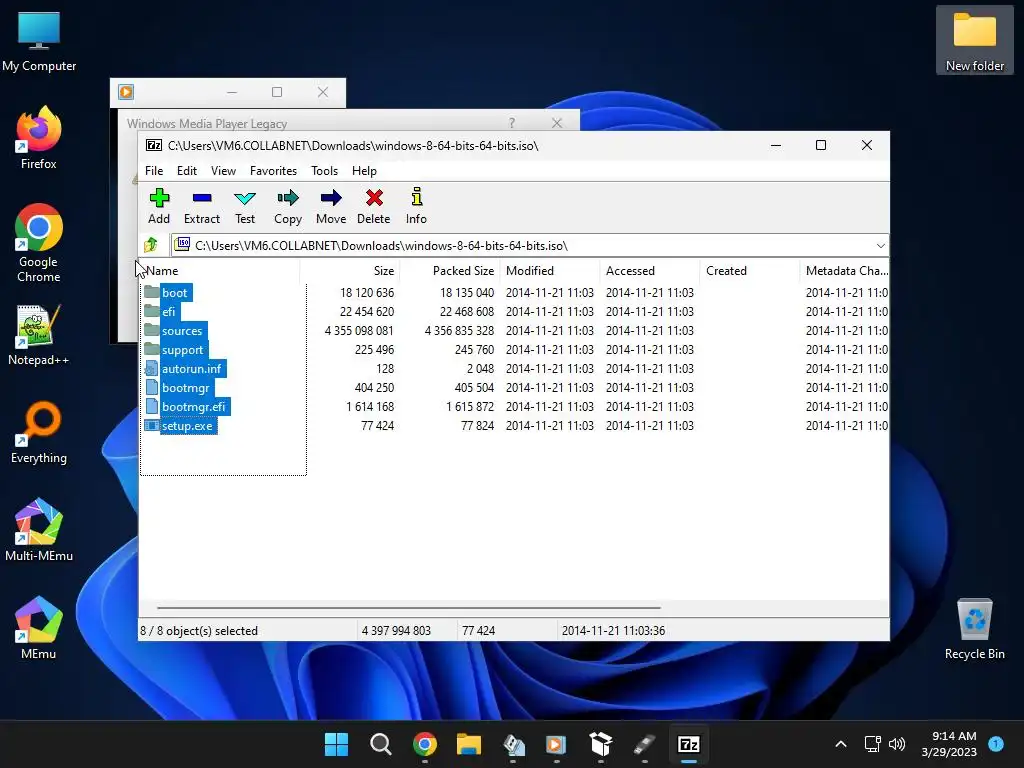1024x768 pixels.
Task: Click the 7-Zip taskbar icon
Action: (x=689, y=744)
